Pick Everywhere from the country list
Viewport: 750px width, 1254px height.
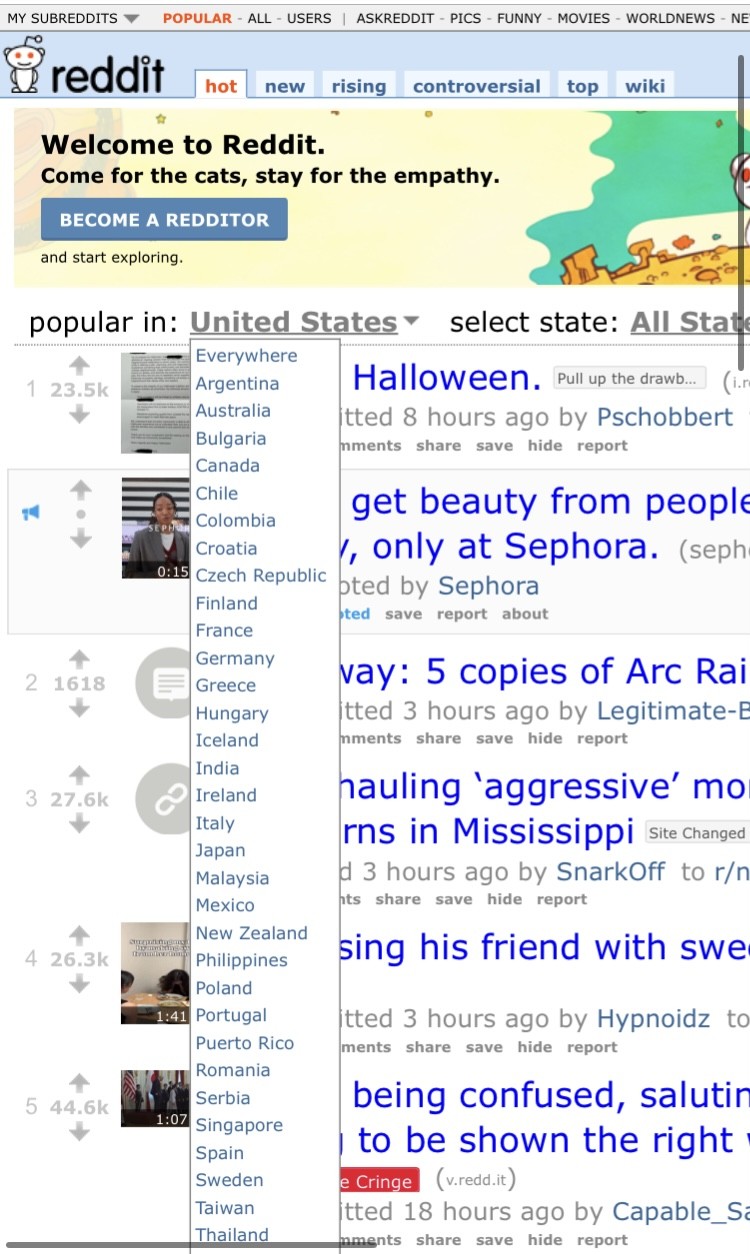246,356
